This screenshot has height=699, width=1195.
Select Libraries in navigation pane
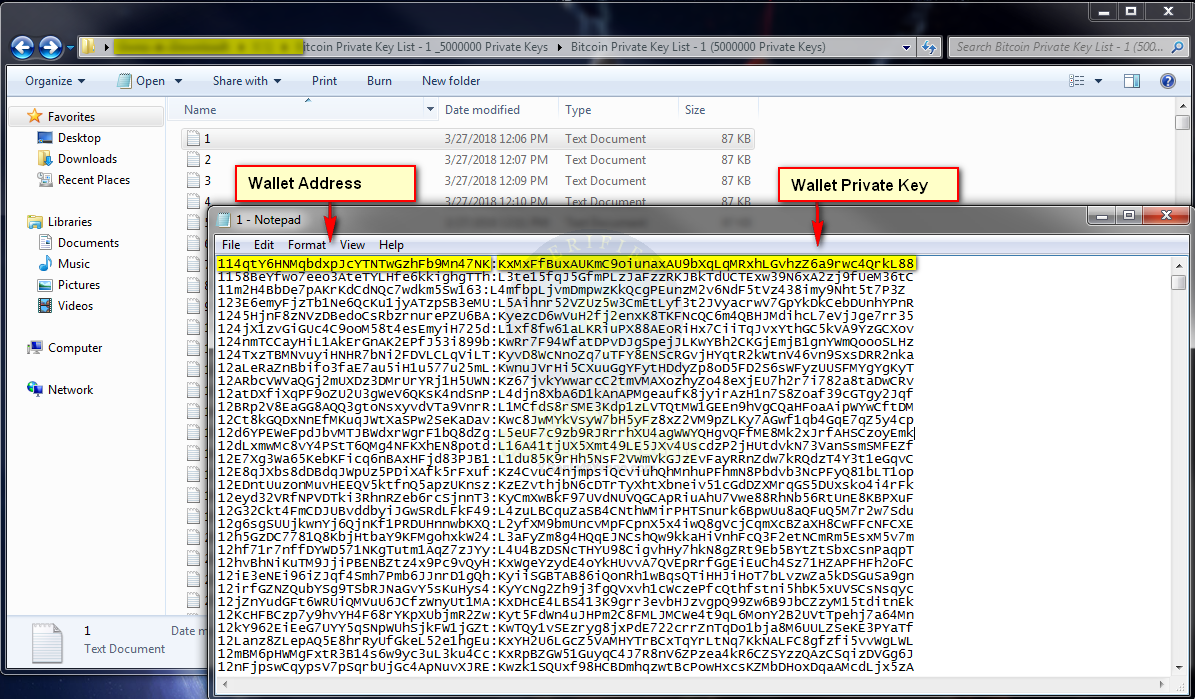pos(69,222)
